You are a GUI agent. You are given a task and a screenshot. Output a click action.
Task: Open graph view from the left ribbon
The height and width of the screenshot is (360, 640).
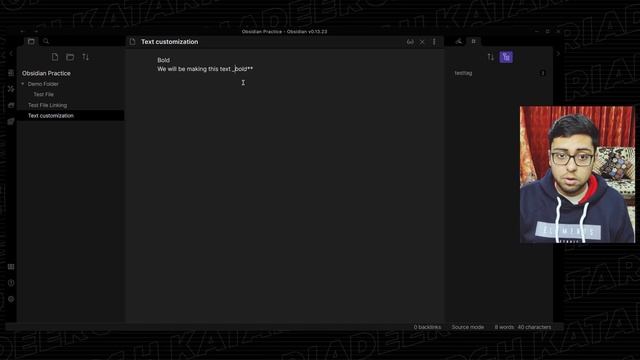(x=11, y=89)
